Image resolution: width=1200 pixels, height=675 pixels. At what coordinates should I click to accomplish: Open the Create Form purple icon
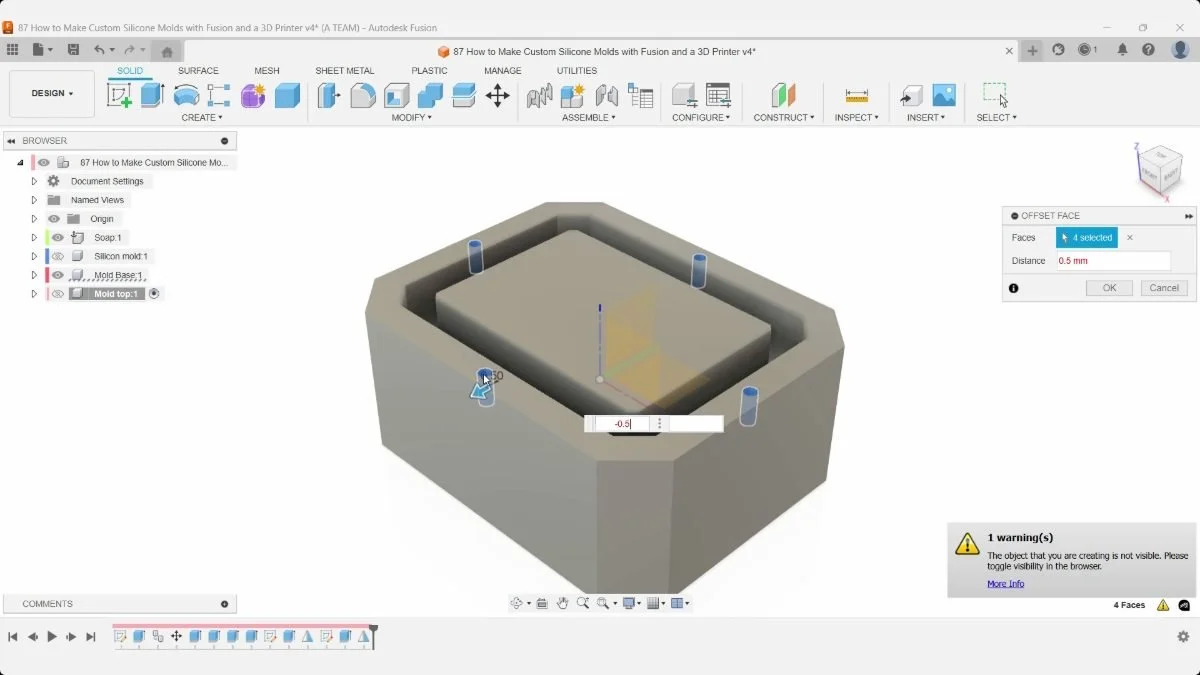coord(253,95)
